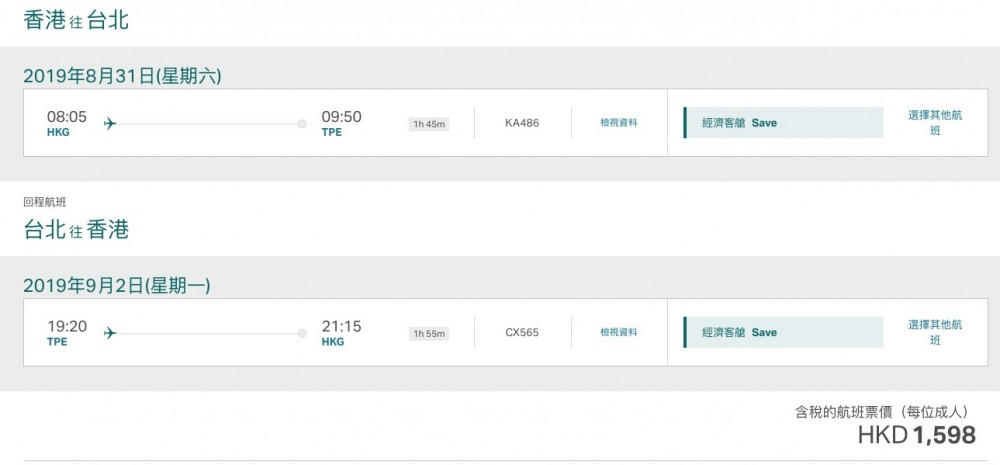Click the airplane icon on the CX565 flight
This screenshot has height=465, width=1000.
click(110, 333)
